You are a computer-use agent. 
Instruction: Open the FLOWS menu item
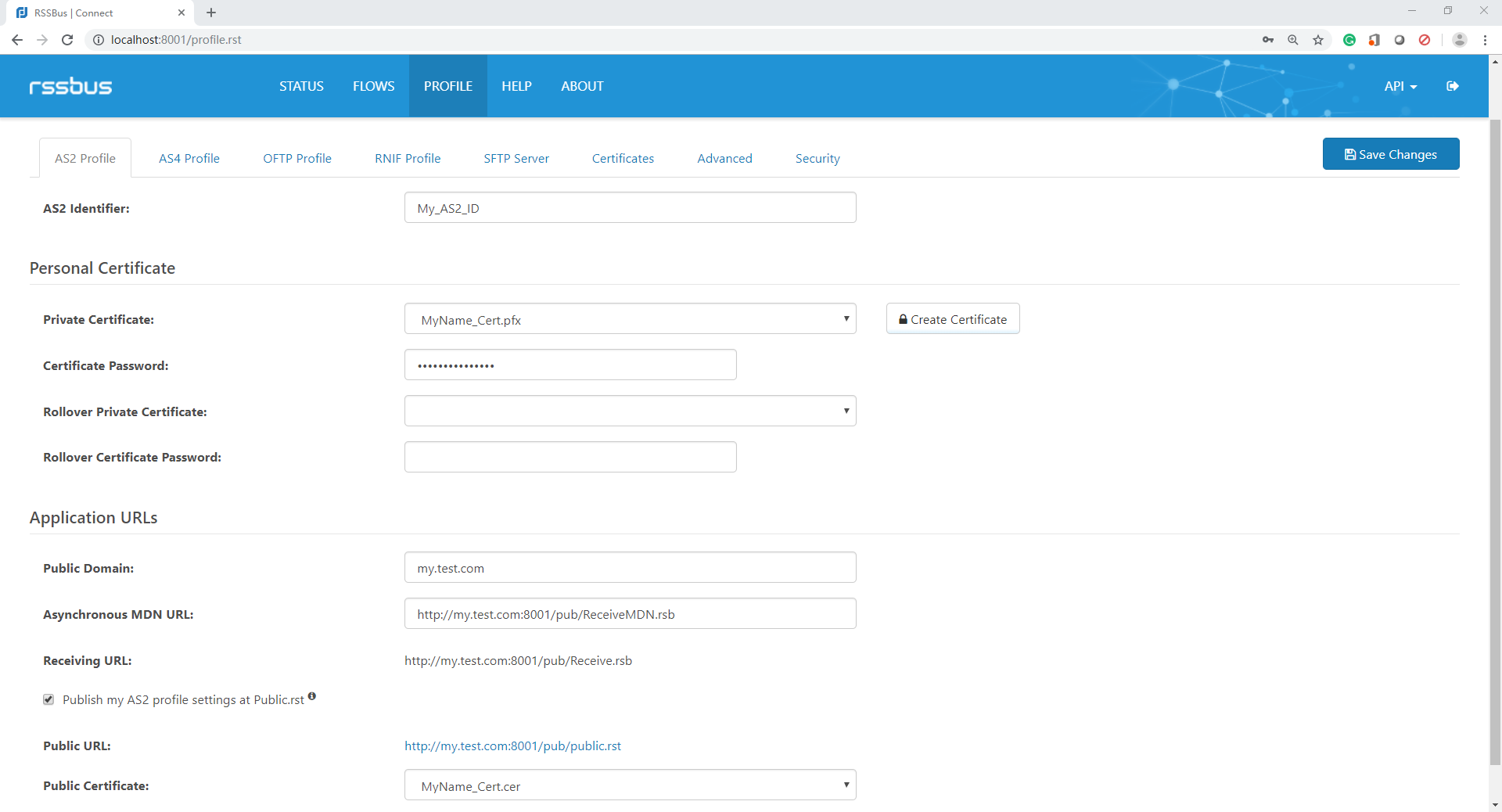tap(373, 86)
